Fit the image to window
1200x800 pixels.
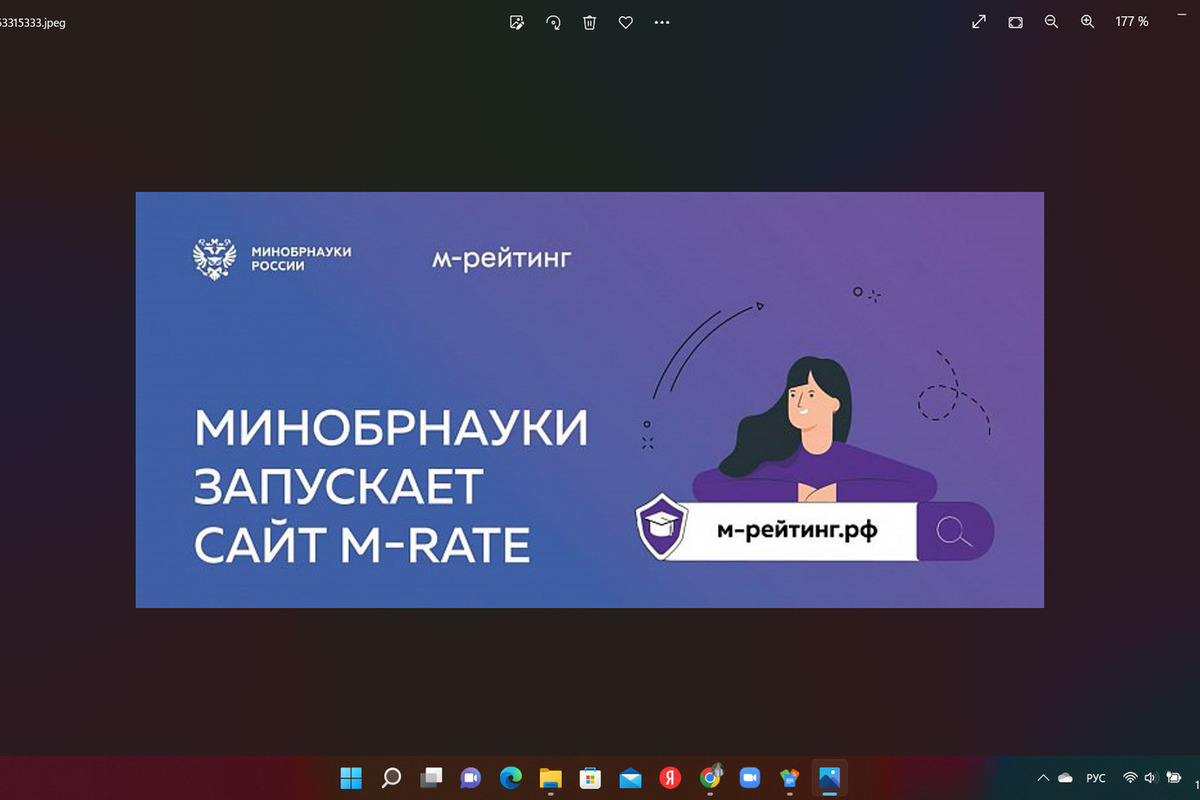(1015, 22)
